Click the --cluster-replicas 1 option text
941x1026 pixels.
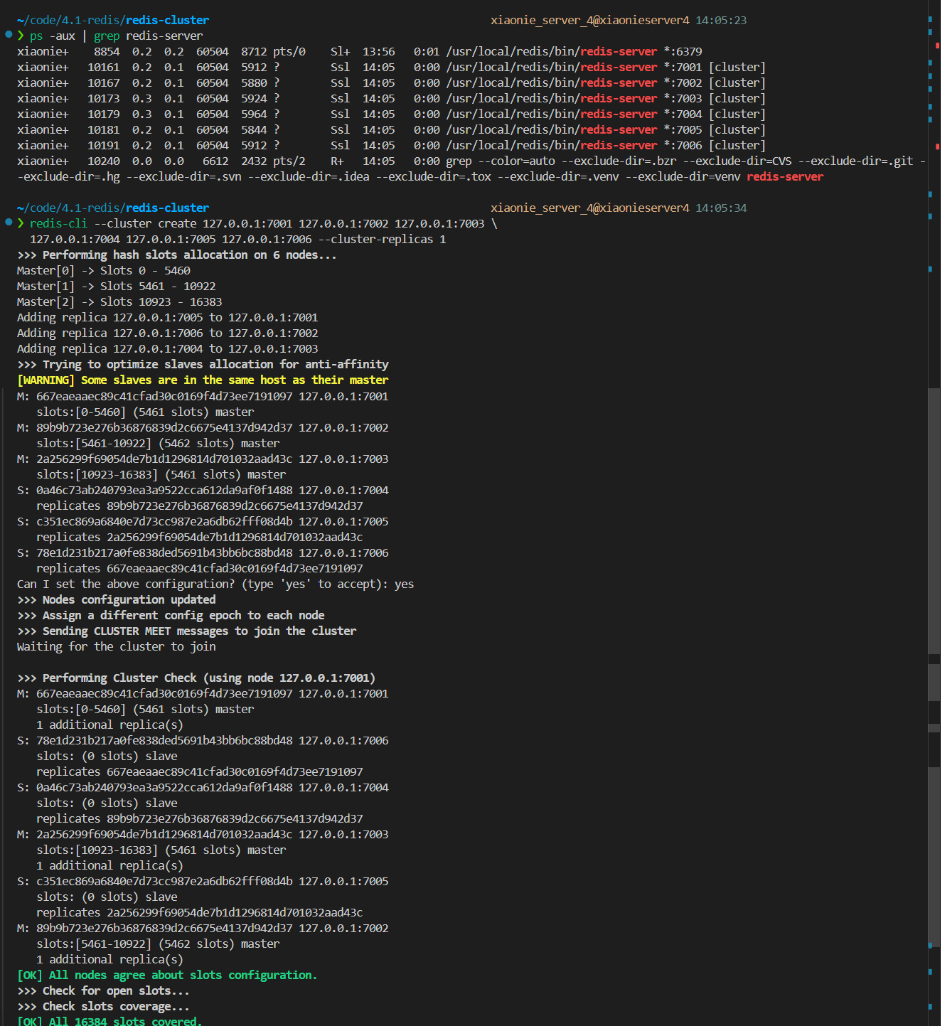coord(382,239)
